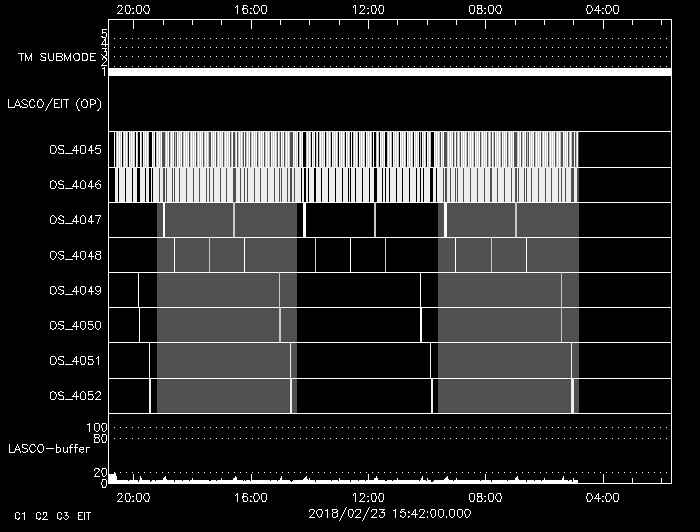Click the OS_4047 row label

(75, 220)
